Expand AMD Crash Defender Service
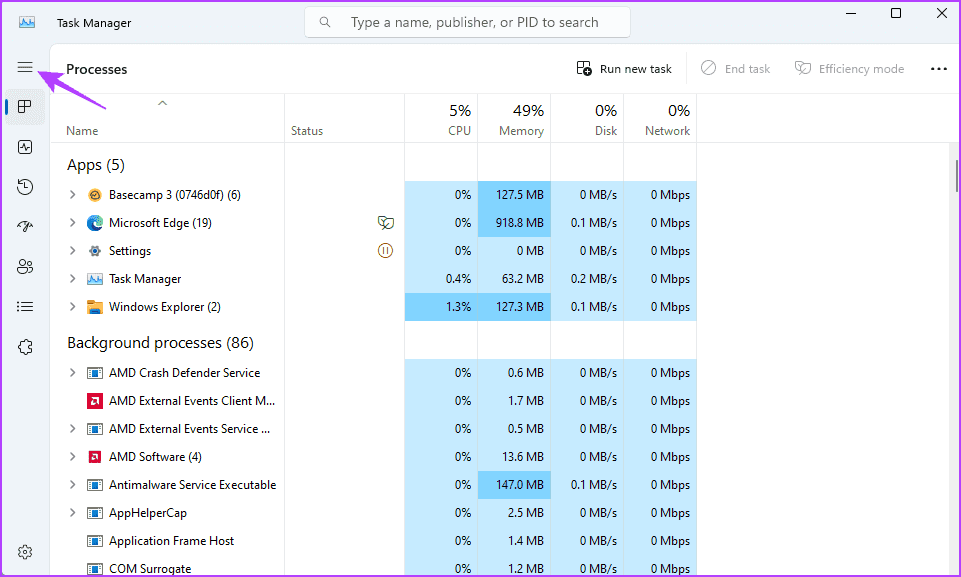Viewport: 961px width, 577px height. pyautogui.click(x=72, y=373)
